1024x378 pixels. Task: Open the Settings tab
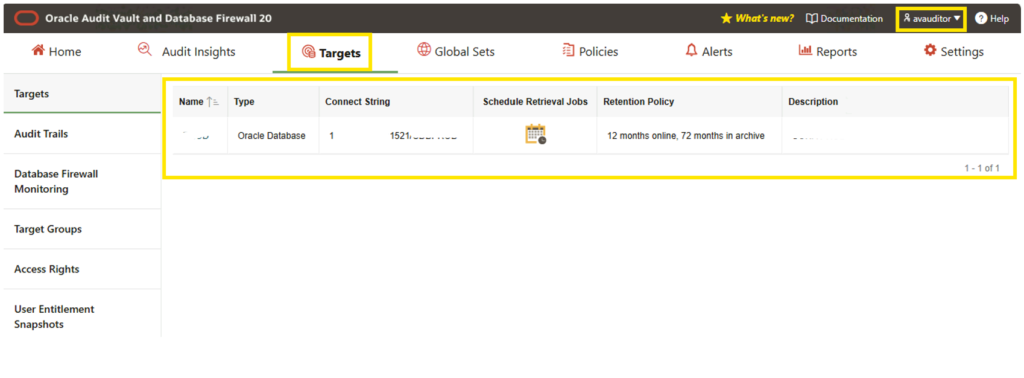coord(953,52)
